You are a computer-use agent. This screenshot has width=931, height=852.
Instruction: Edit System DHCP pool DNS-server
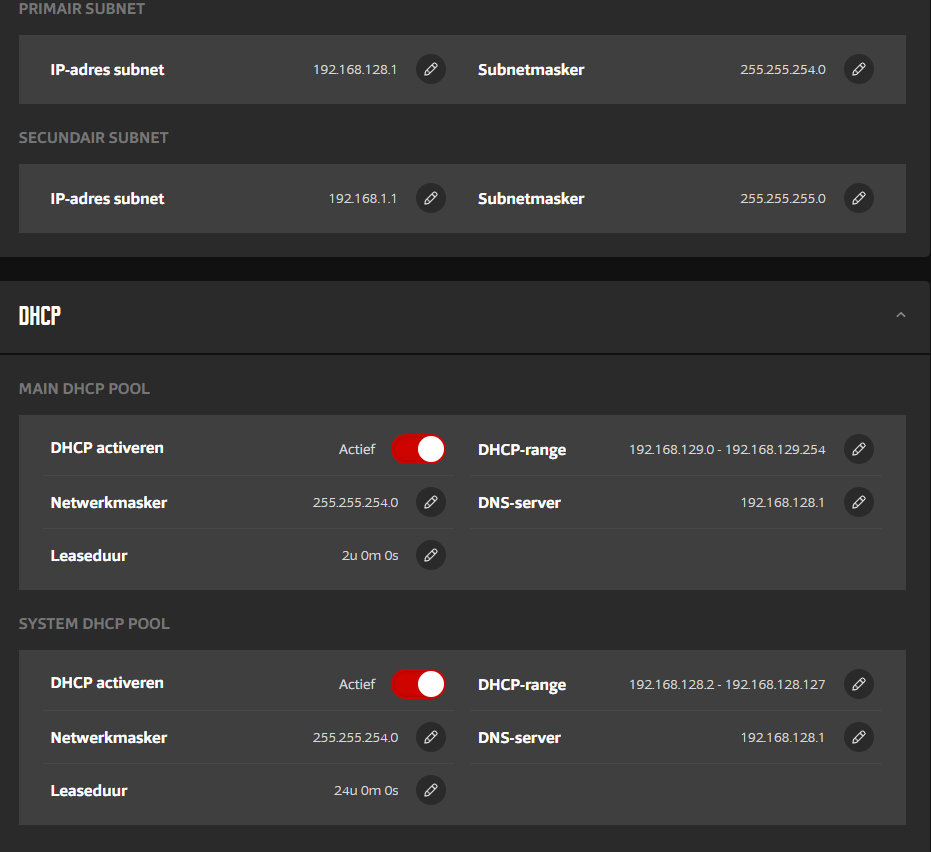858,737
